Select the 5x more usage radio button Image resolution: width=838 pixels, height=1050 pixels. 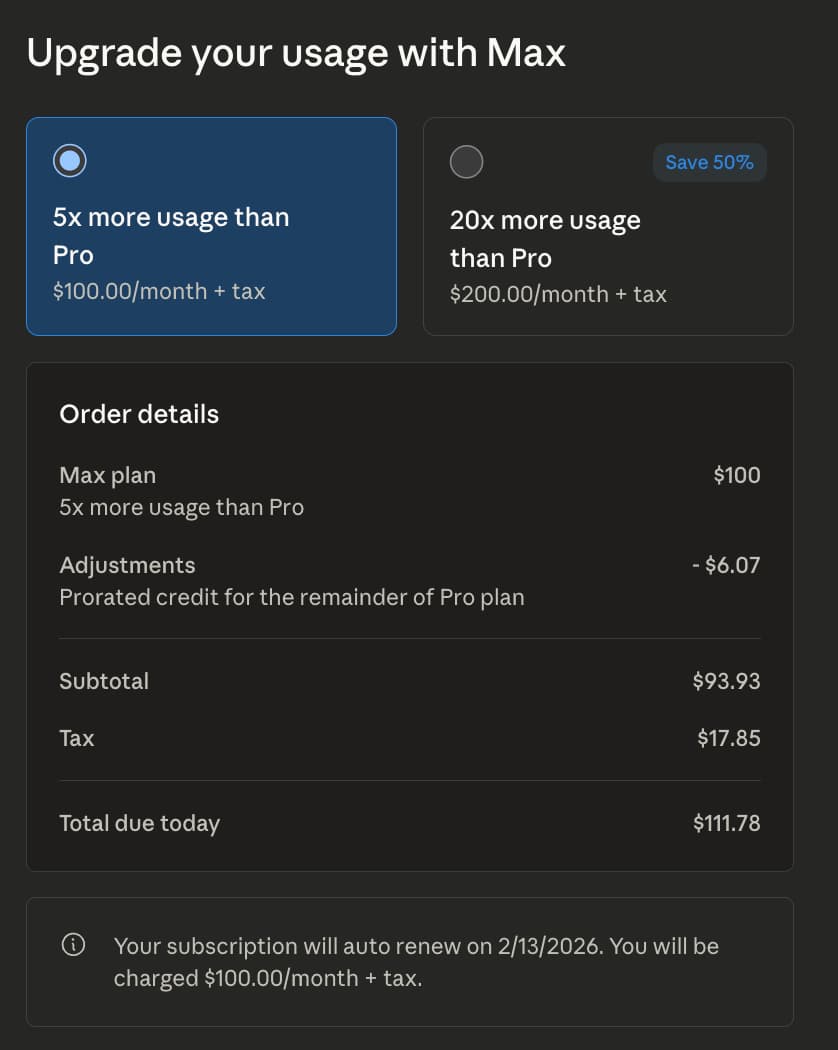pos(70,160)
